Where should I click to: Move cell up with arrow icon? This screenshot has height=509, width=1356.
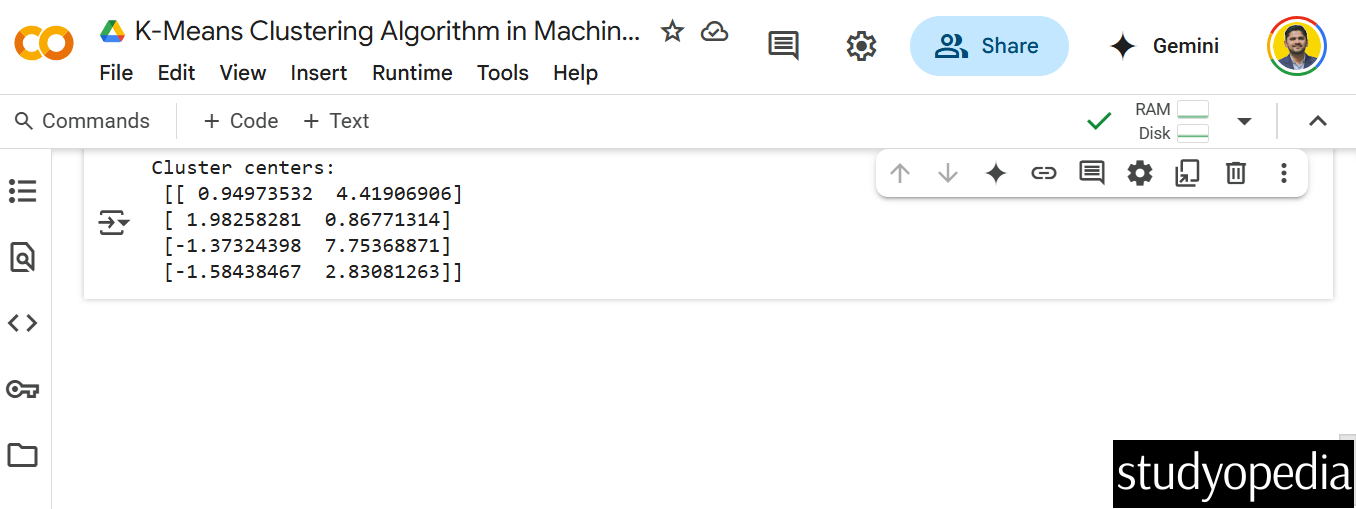[x=900, y=174]
